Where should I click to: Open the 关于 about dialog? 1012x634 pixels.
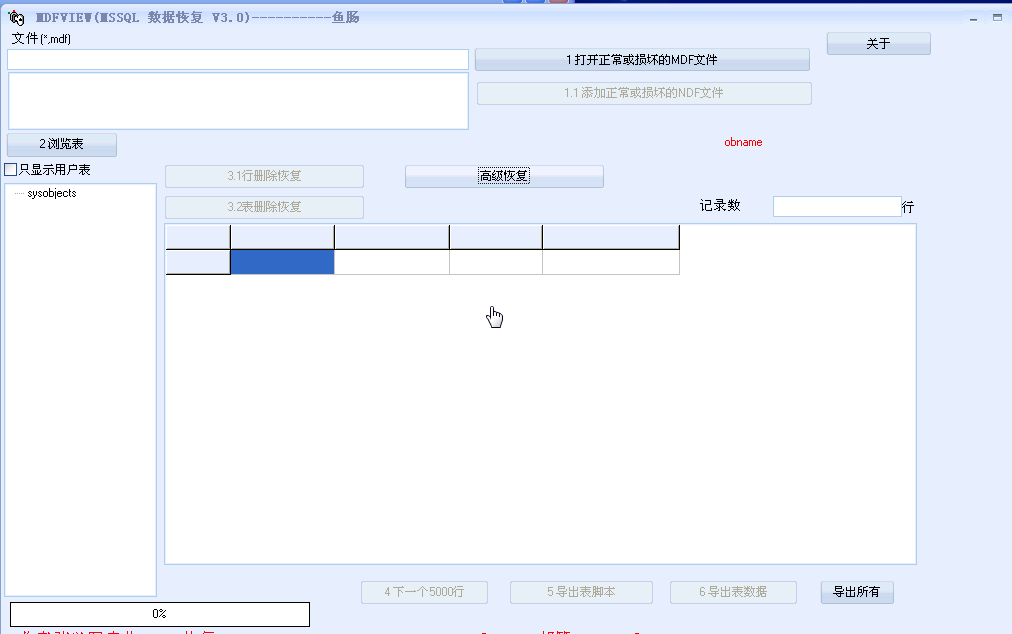[878, 43]
